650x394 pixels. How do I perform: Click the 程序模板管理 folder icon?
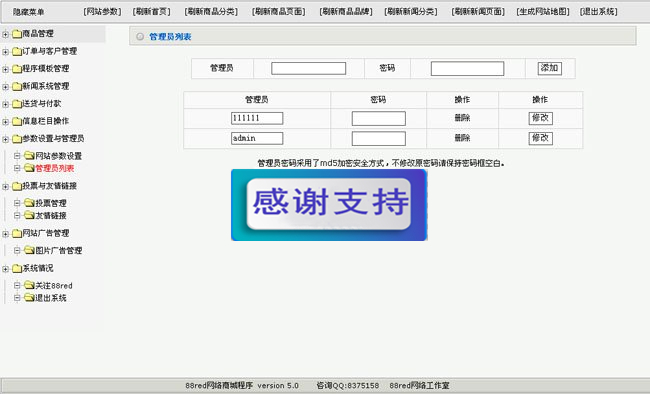(17, 69)
